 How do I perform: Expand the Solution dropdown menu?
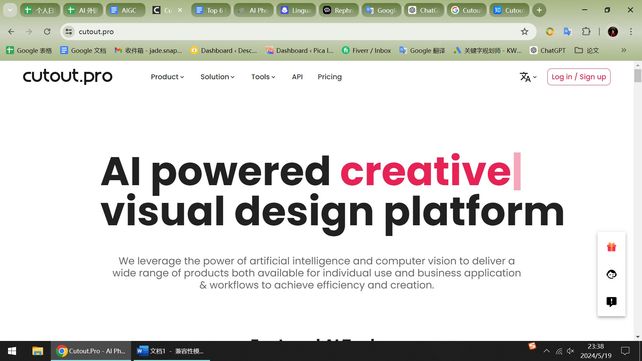217,77
